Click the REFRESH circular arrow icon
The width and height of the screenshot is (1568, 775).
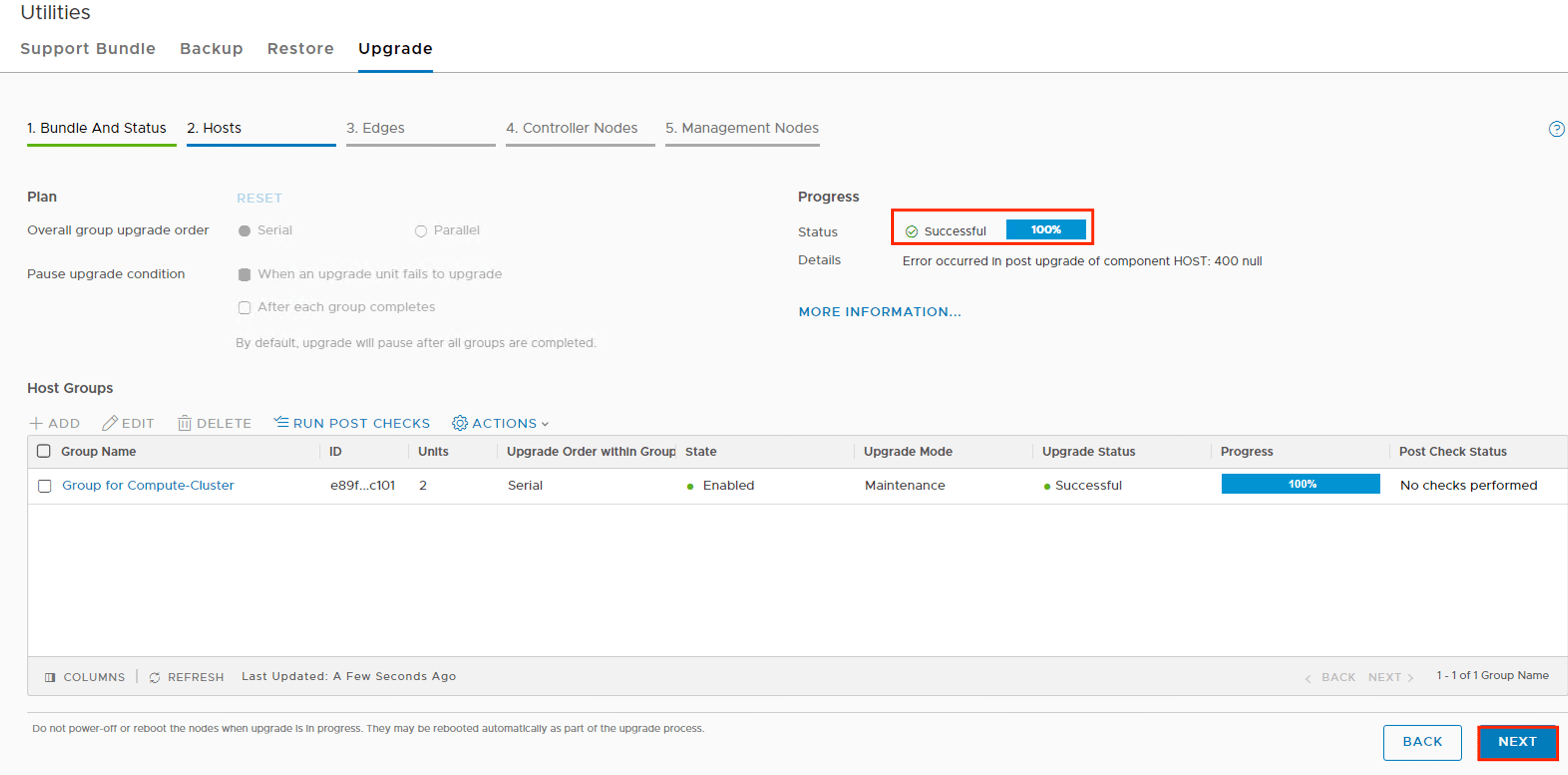155,677
